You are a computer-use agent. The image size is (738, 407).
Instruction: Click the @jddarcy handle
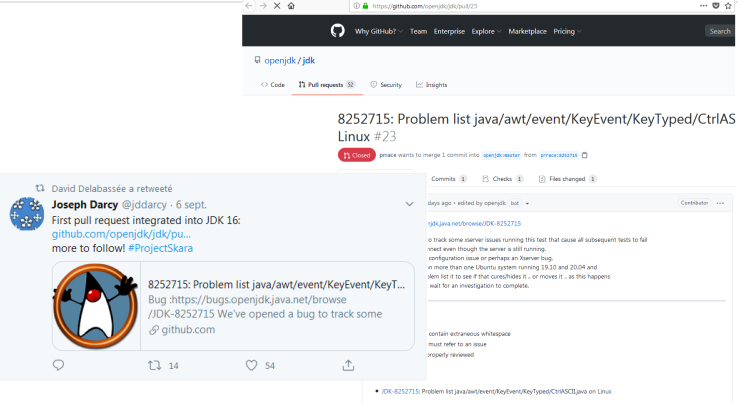pyautogui.click(x=144, y=205)
